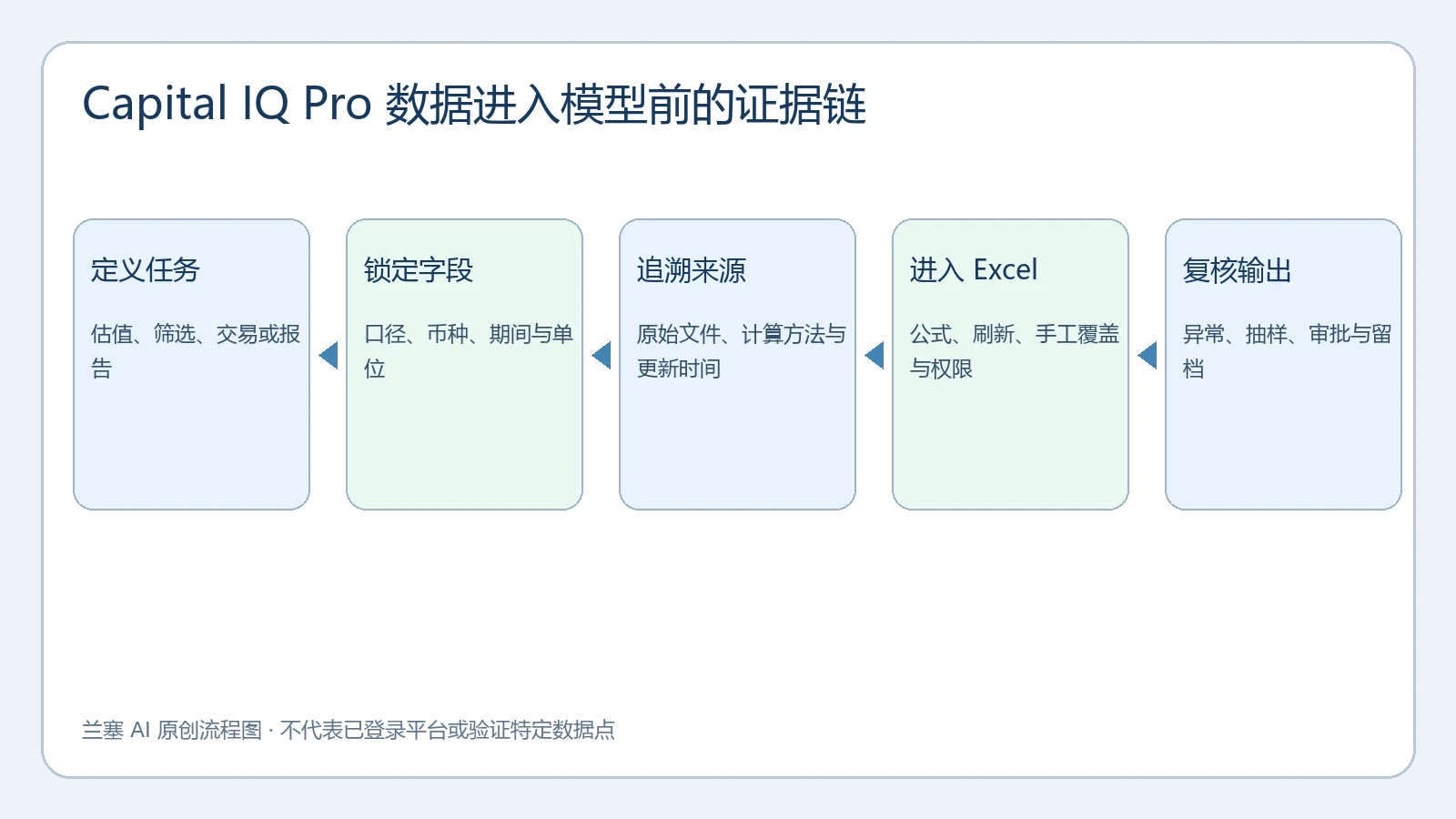Select the footer note 兰塞 AI 原创流程图
Image resolution: width=1456 pixels, height=819 pixels.
[172, 730]
